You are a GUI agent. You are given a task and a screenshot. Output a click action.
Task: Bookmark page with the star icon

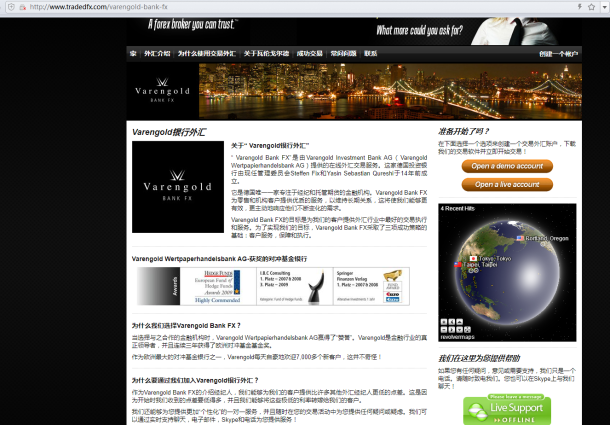point(591,7)
